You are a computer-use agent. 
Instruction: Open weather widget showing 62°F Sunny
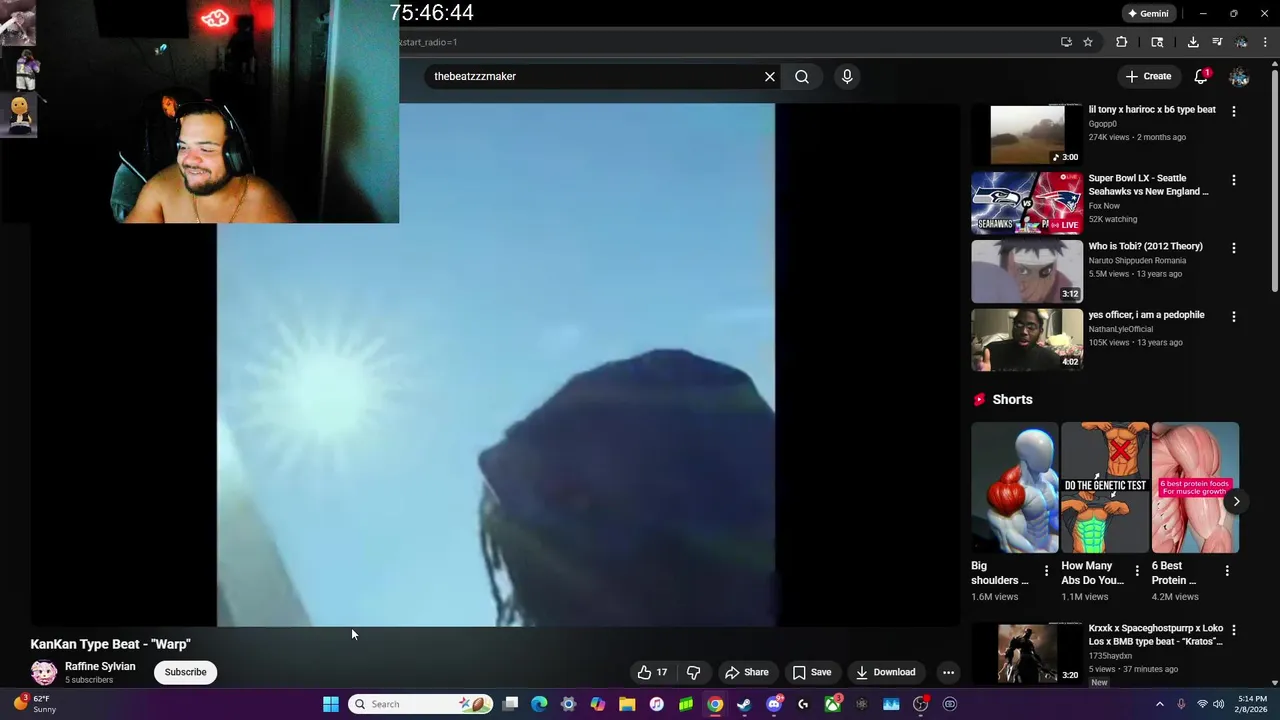tap(36, 704)
